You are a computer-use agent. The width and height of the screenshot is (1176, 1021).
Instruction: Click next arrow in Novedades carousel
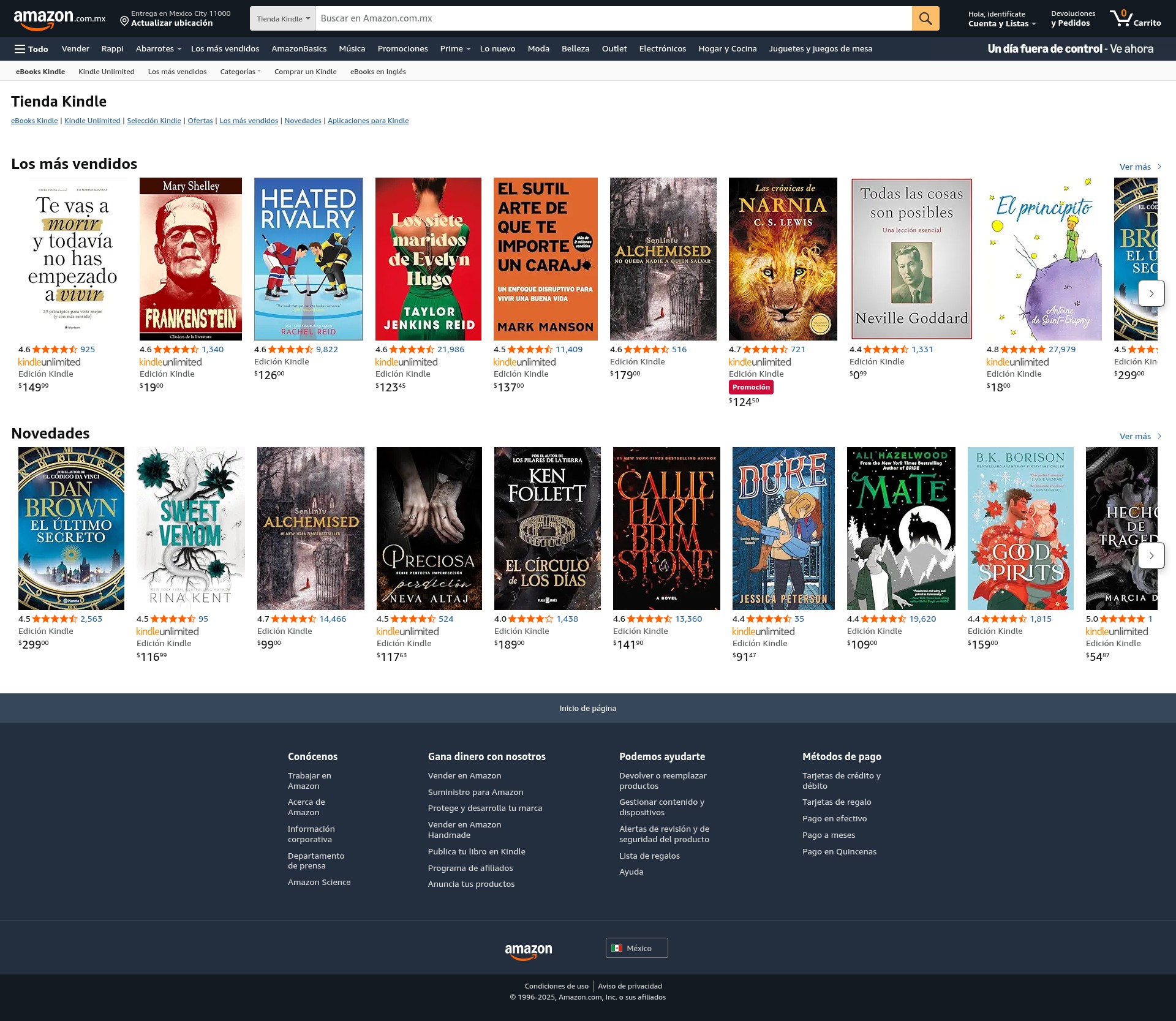coord(1151,556)
